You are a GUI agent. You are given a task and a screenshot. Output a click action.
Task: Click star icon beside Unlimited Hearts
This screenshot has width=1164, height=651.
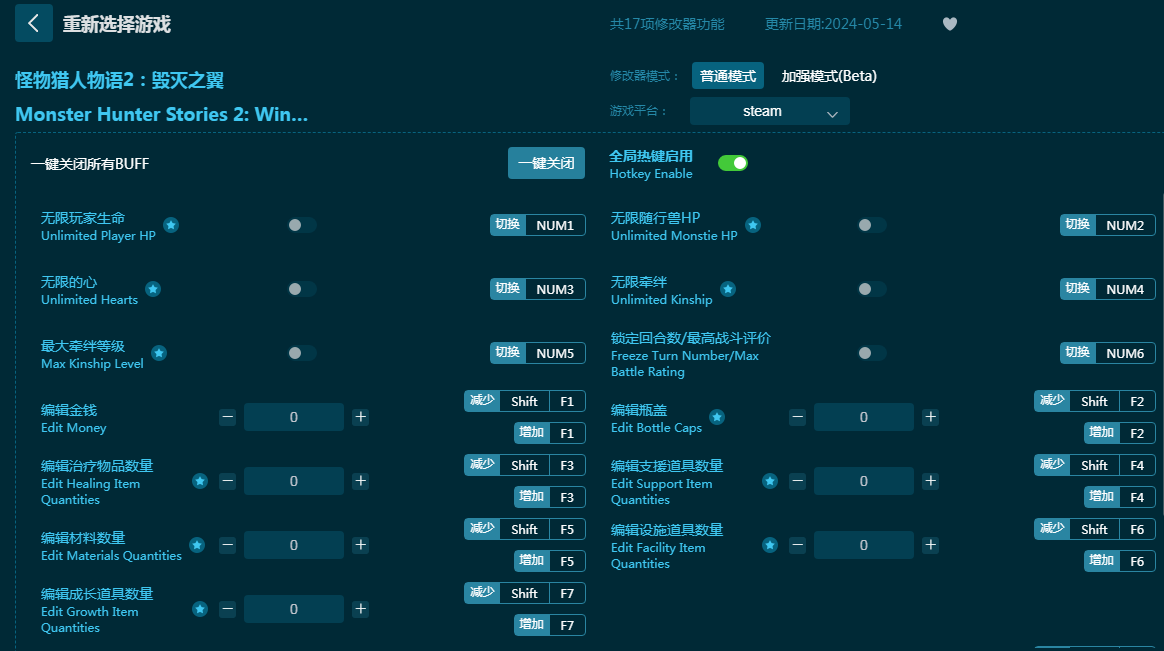pos(153,289)
